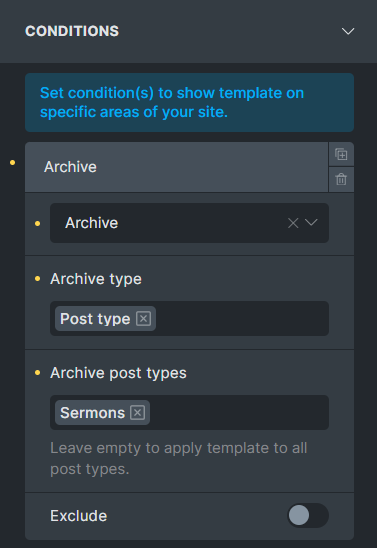Collapse the Archive condition title row
The height and width of the screenshot is (548, 377).
176,167
